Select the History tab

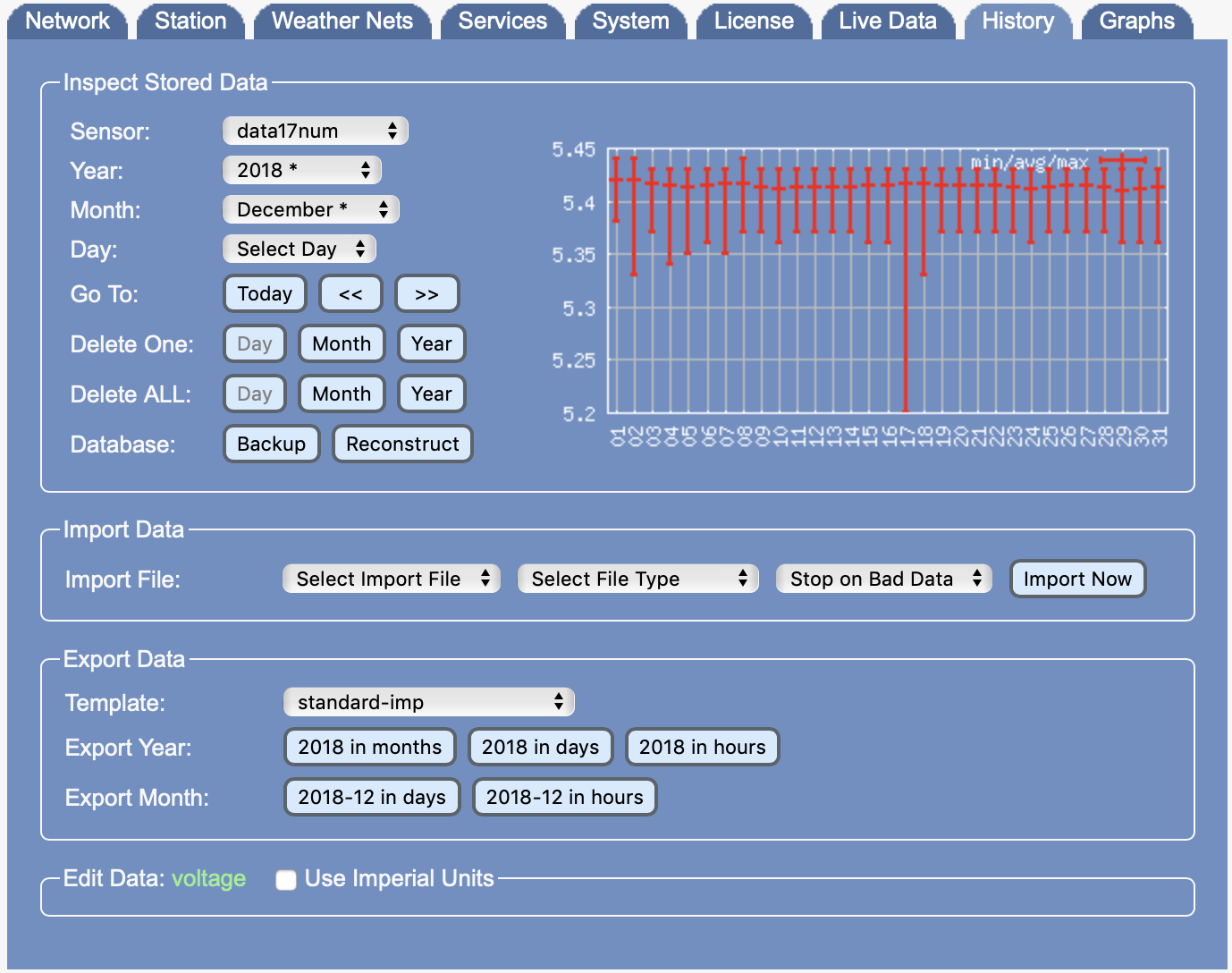[x=1018, y=21]
